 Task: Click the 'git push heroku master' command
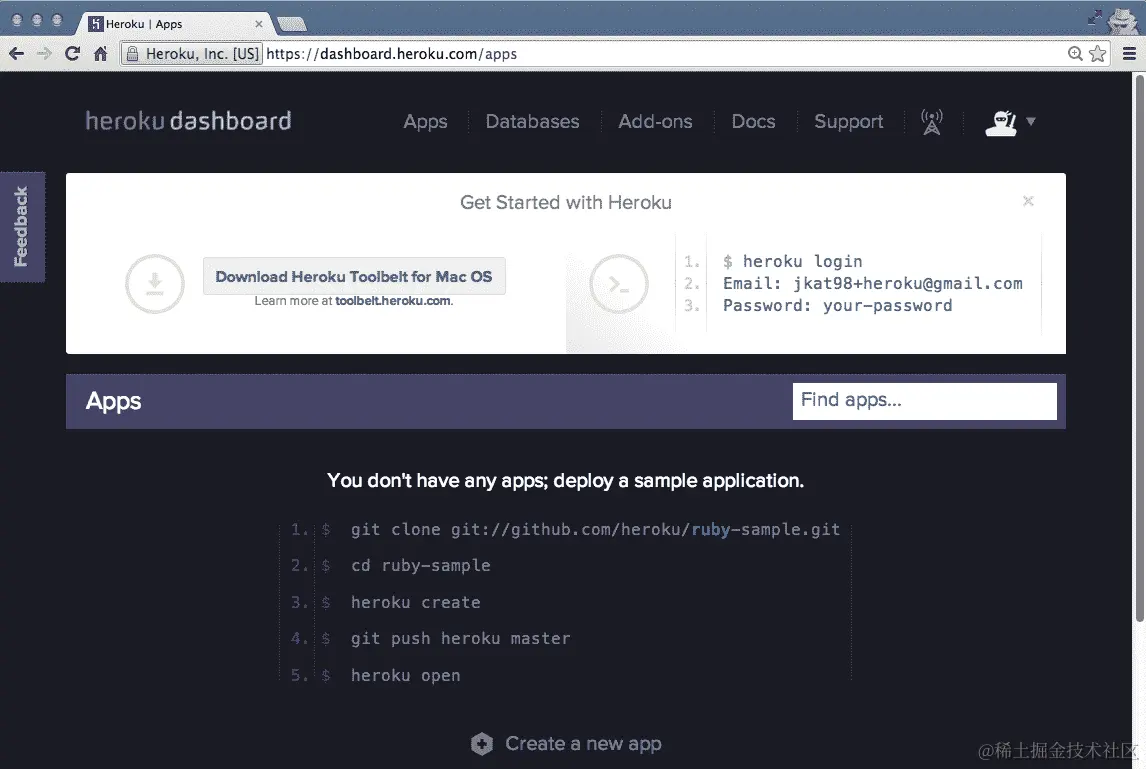[x=460, y=638]
